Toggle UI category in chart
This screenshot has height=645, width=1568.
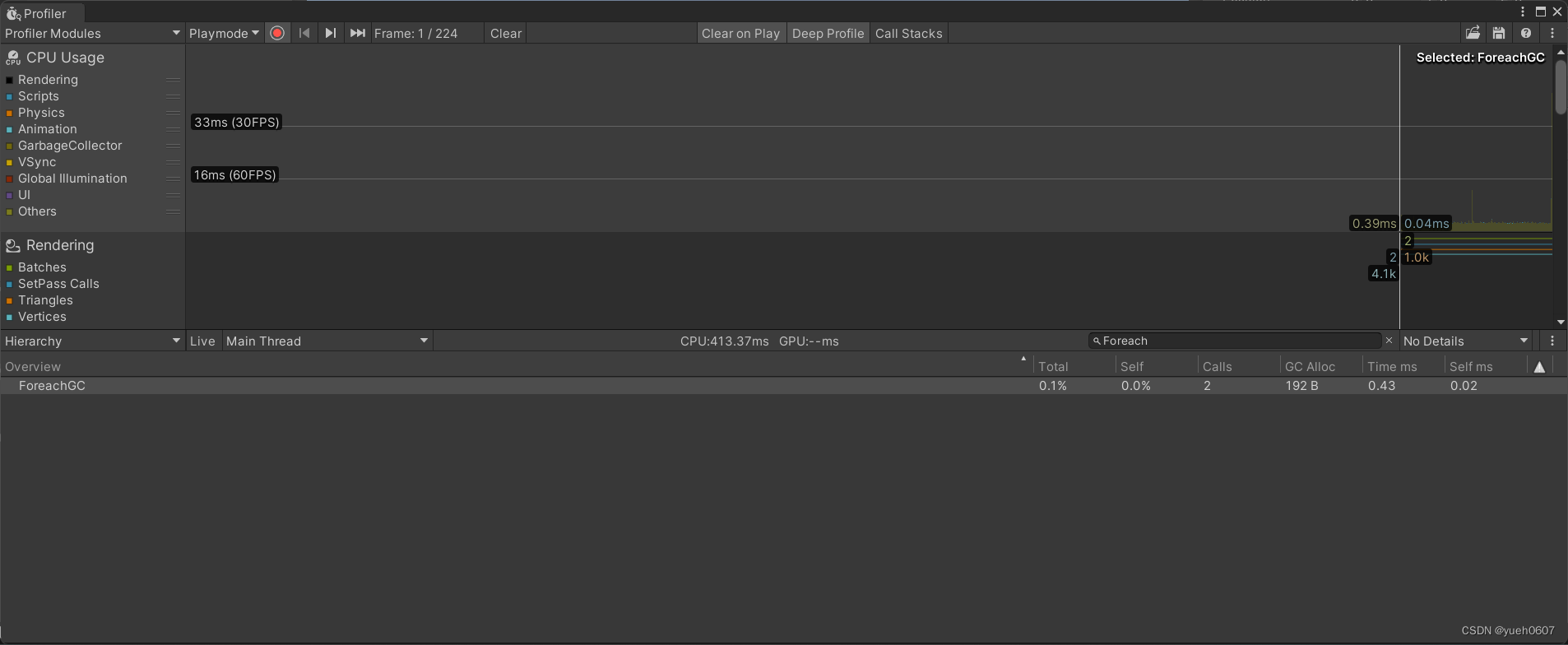[10, 195]
